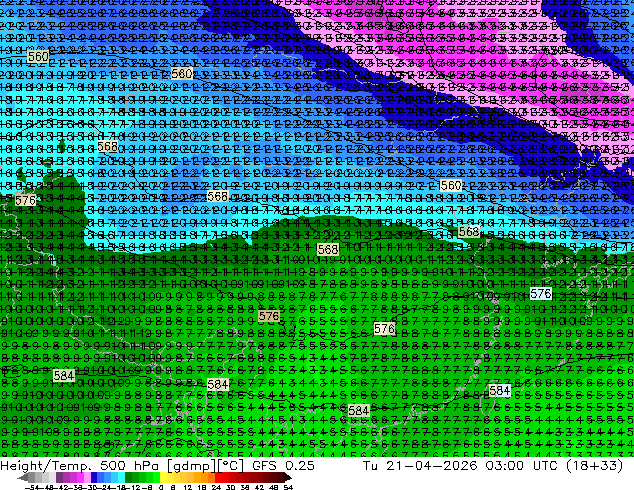Click the 576 contour label touching left map edge
Image resolution: width=634 pixels, height=490 pixels.
point(25,200)
